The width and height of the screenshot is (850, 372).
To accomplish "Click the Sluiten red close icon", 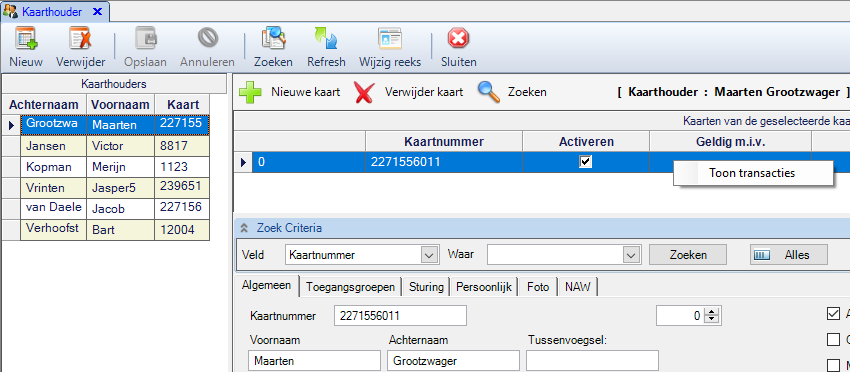I will 458,39.
